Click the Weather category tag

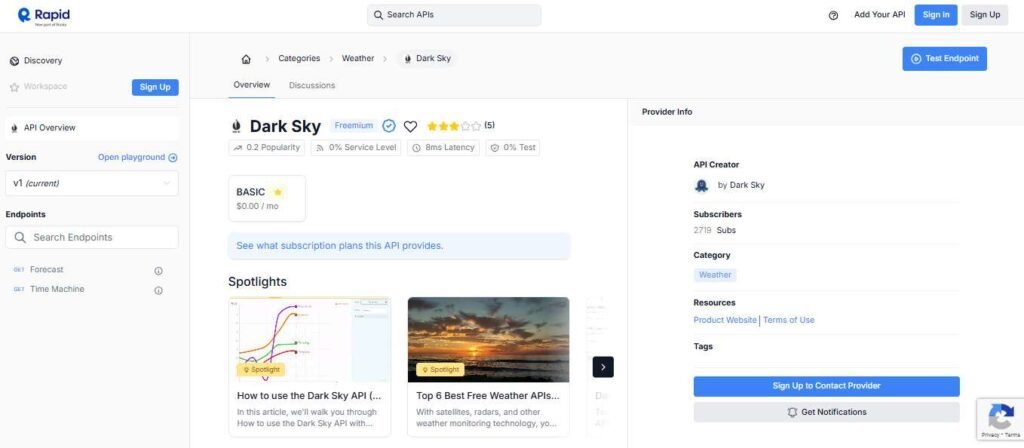pyautogui.click(x=715, y=275)
